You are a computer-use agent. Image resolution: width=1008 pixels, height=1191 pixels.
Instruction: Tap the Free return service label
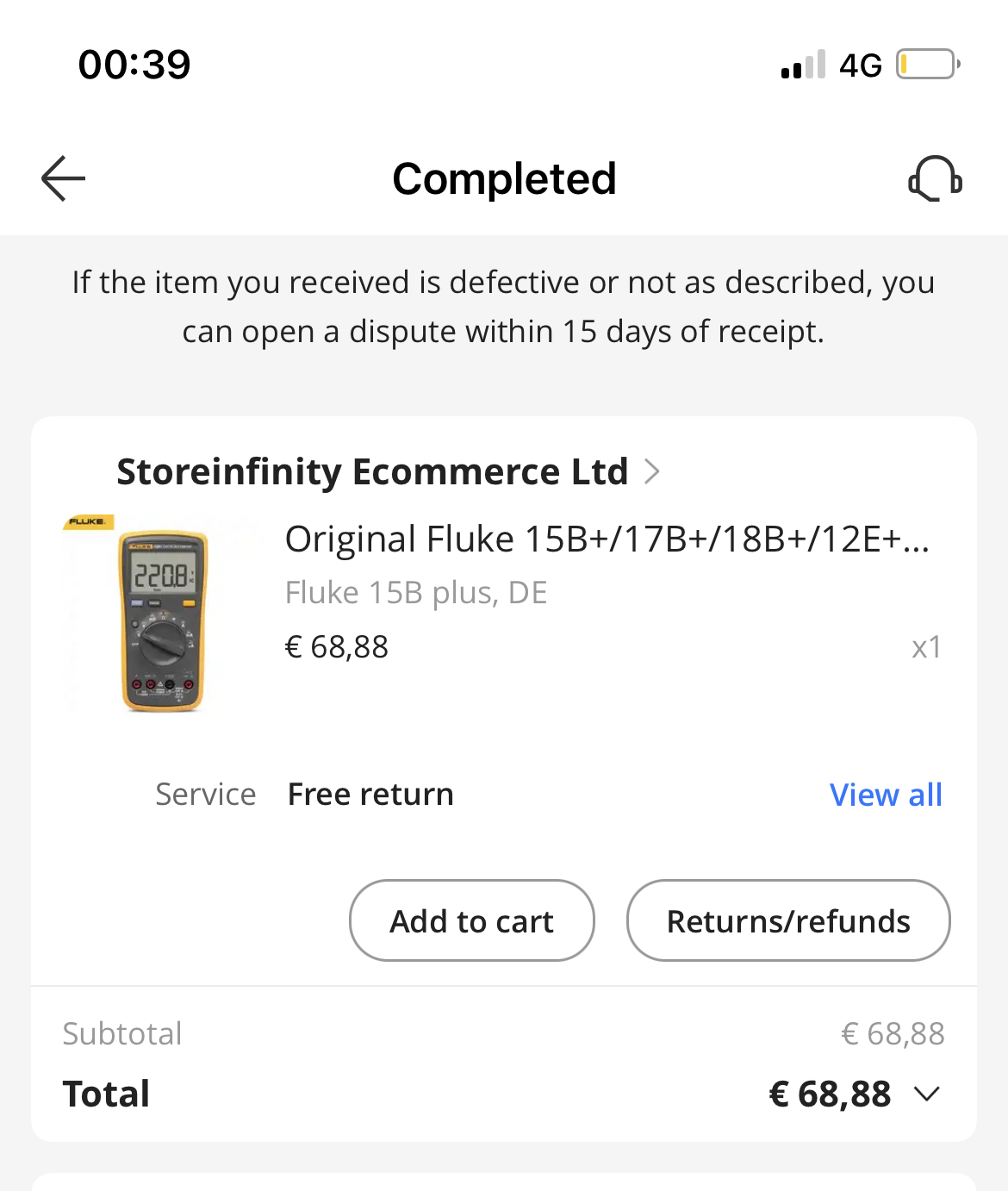point(370,795)
